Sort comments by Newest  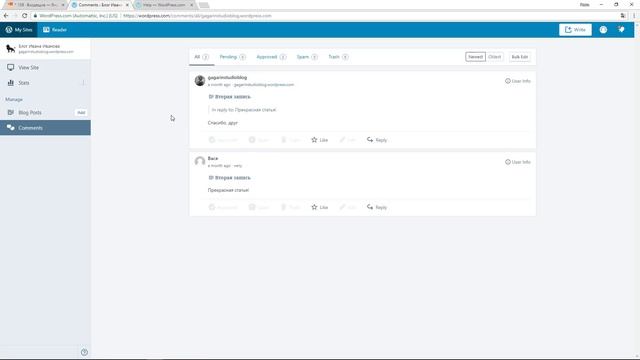click(476, 57)
